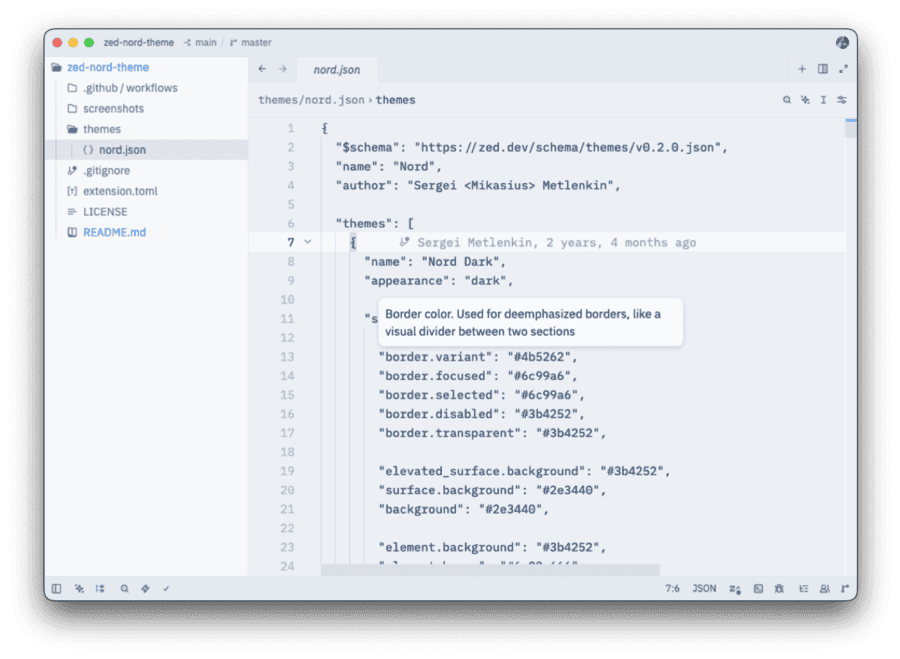Click the "border.disabled" key on line 16
The image size is (900, 659).
click(439, 414)
